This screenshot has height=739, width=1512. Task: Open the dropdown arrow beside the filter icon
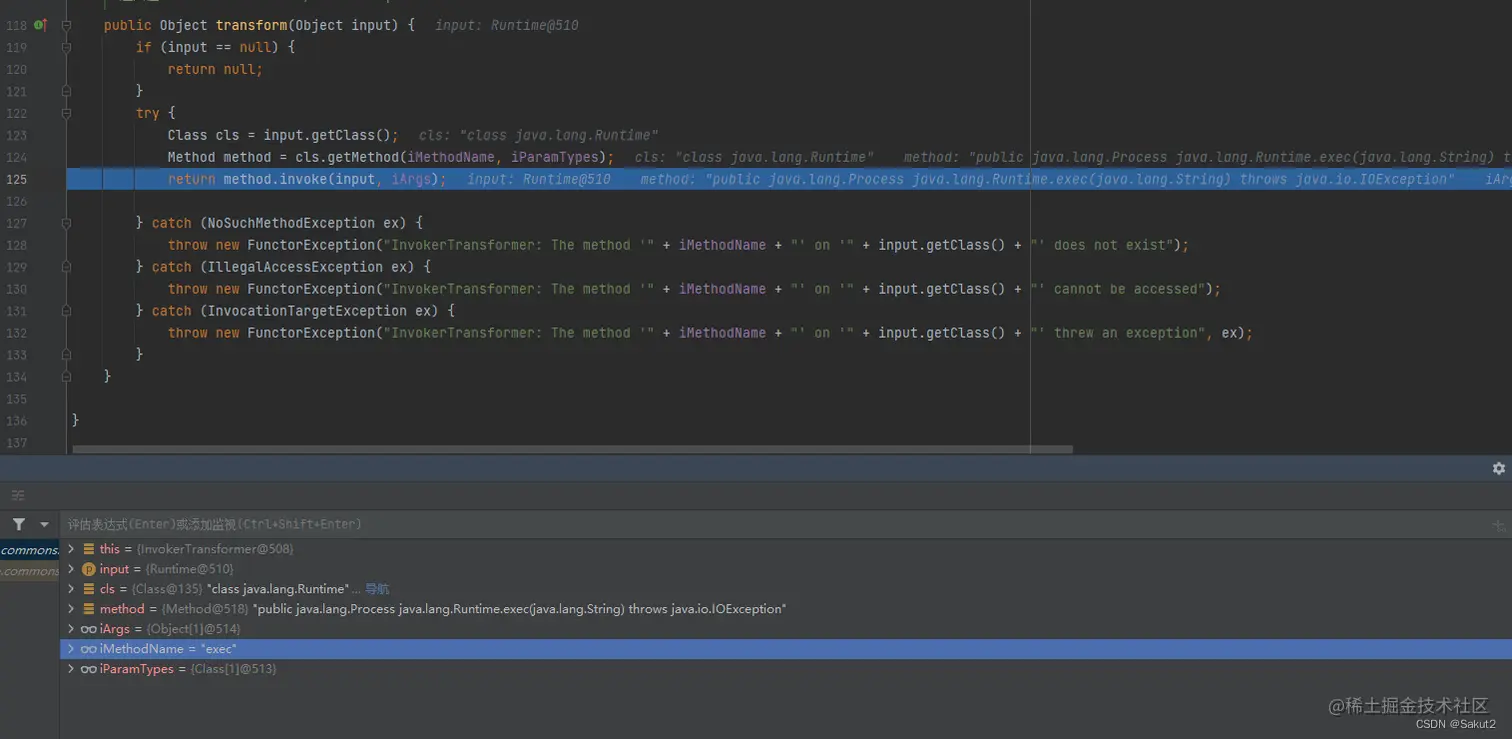pos(44,524)
